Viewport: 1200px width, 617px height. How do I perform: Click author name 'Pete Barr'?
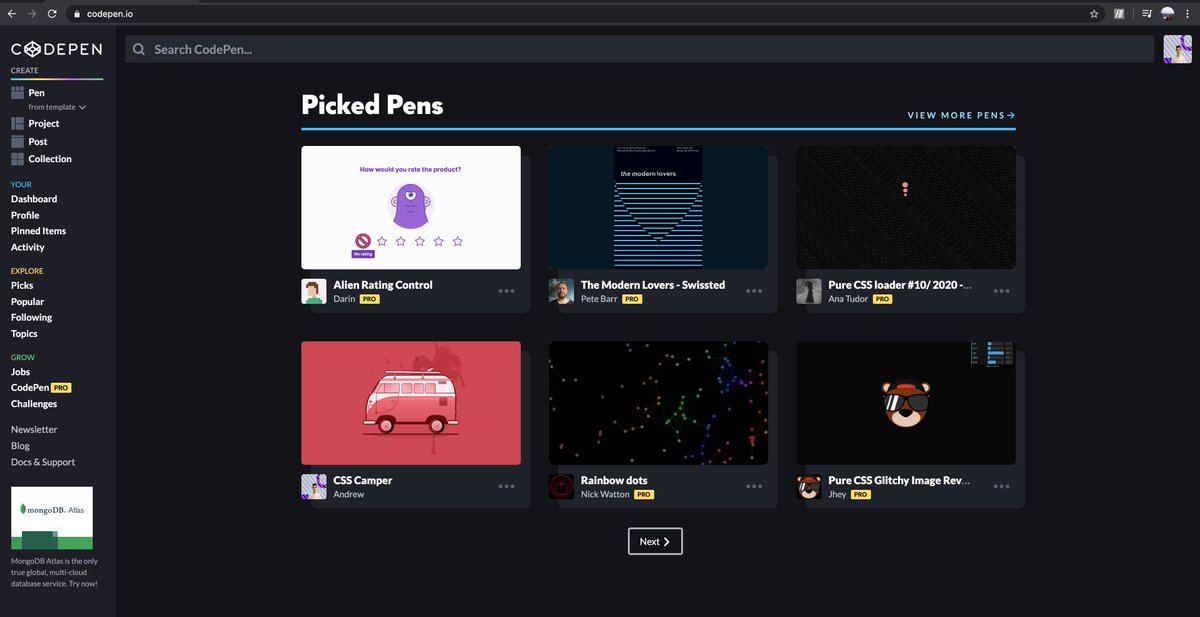tap(599, 299)
